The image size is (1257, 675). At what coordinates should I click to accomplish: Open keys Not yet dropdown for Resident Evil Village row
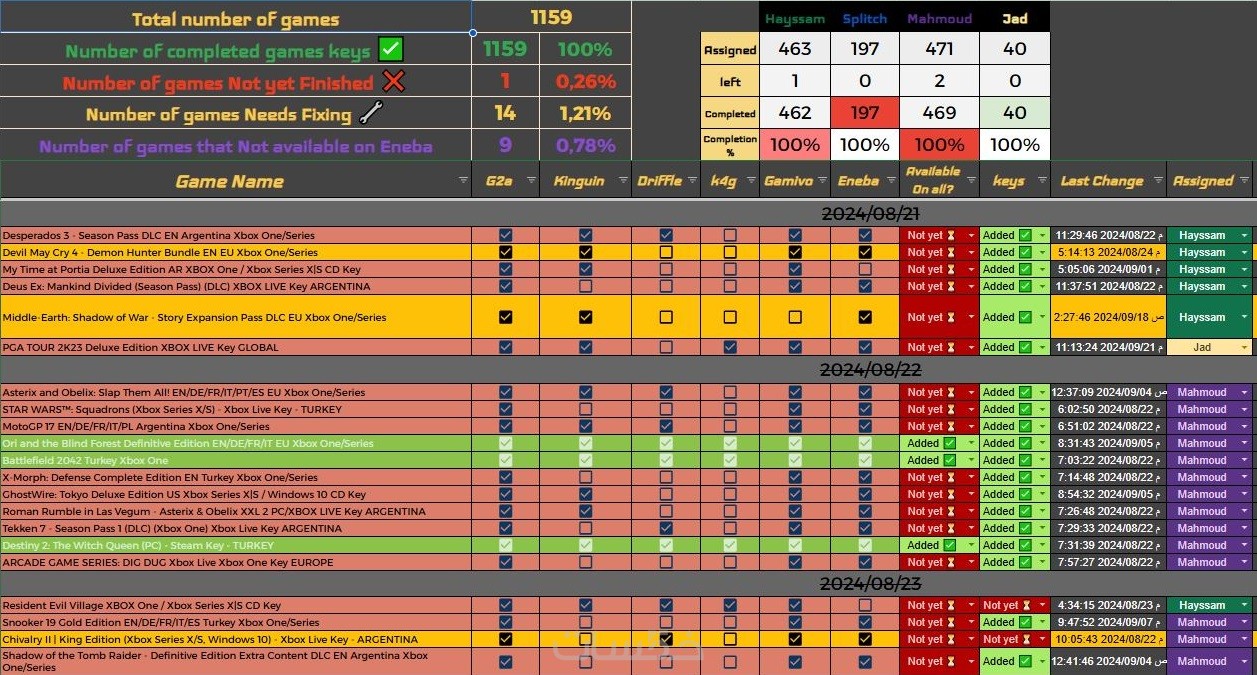click(x=1042, y=605)
